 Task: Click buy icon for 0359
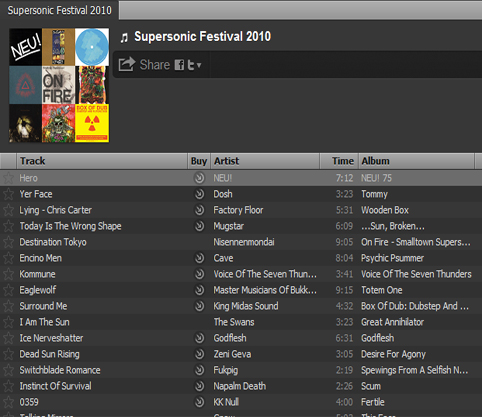coord(199,402)
